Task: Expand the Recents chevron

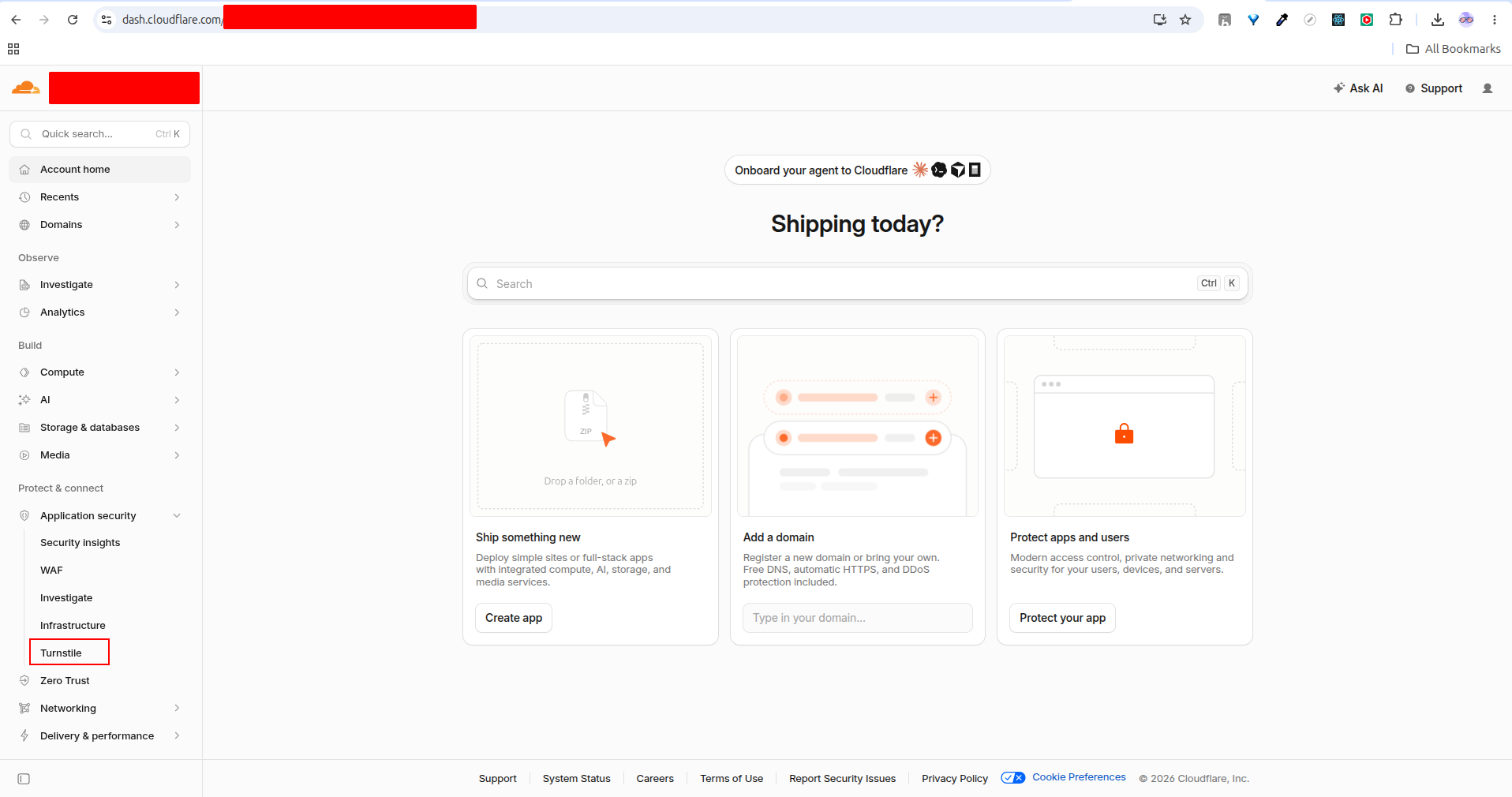Action: click(177, 197)
